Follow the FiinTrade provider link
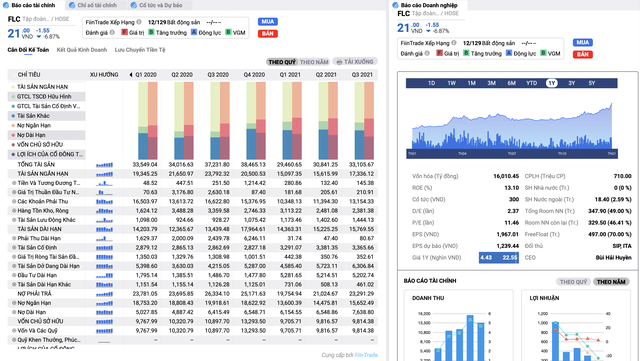 (x=366, y=355)
